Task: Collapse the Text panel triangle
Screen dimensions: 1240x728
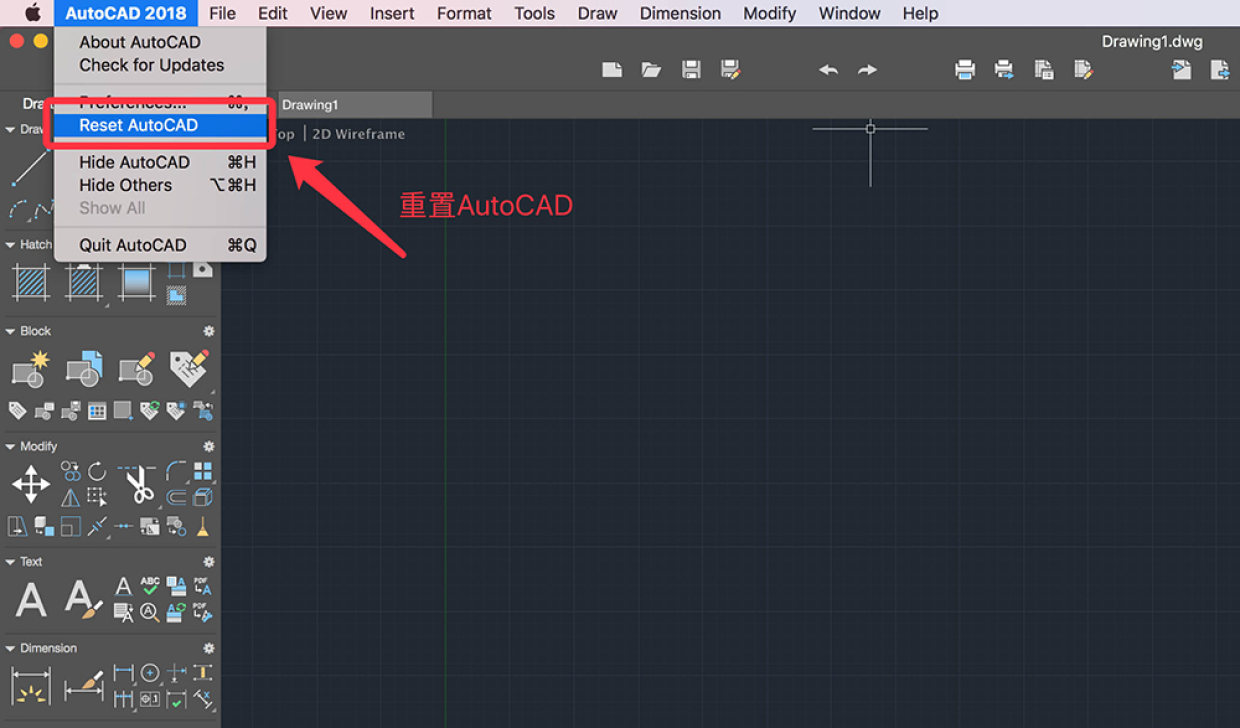Action: [10, 562]
